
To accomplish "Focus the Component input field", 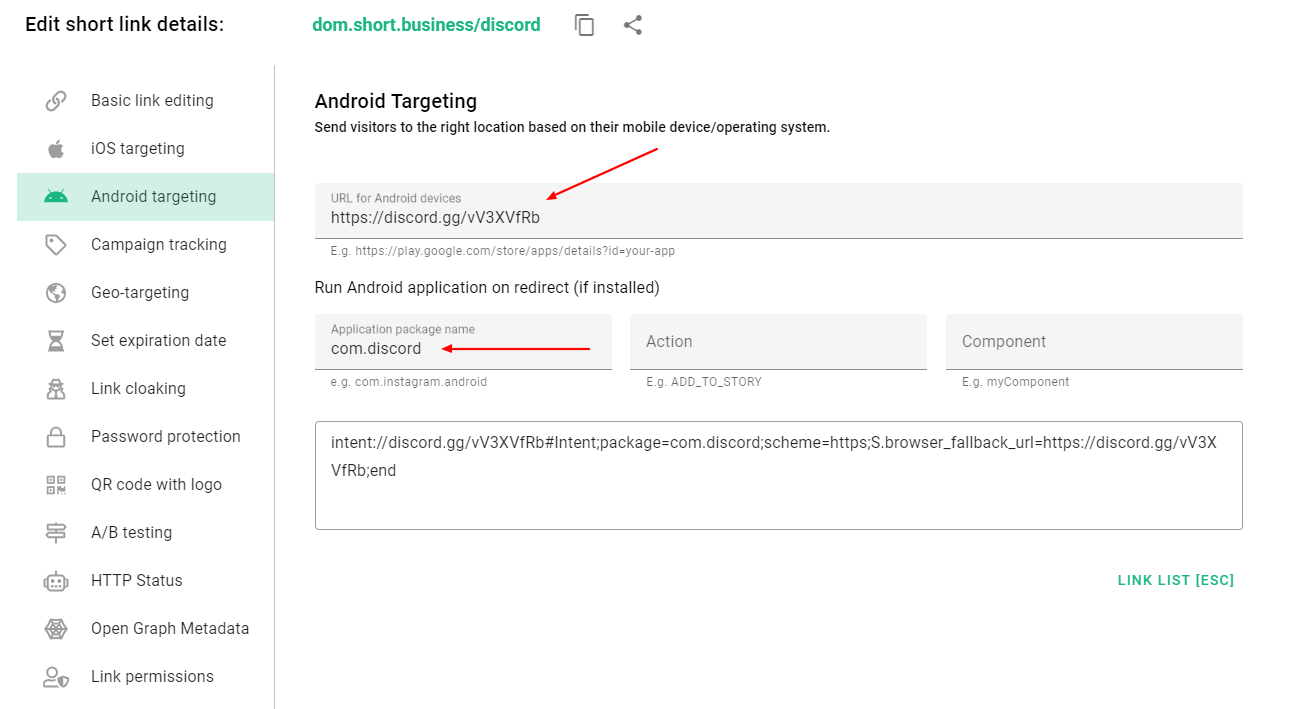I will click(x=1094, y=341).
